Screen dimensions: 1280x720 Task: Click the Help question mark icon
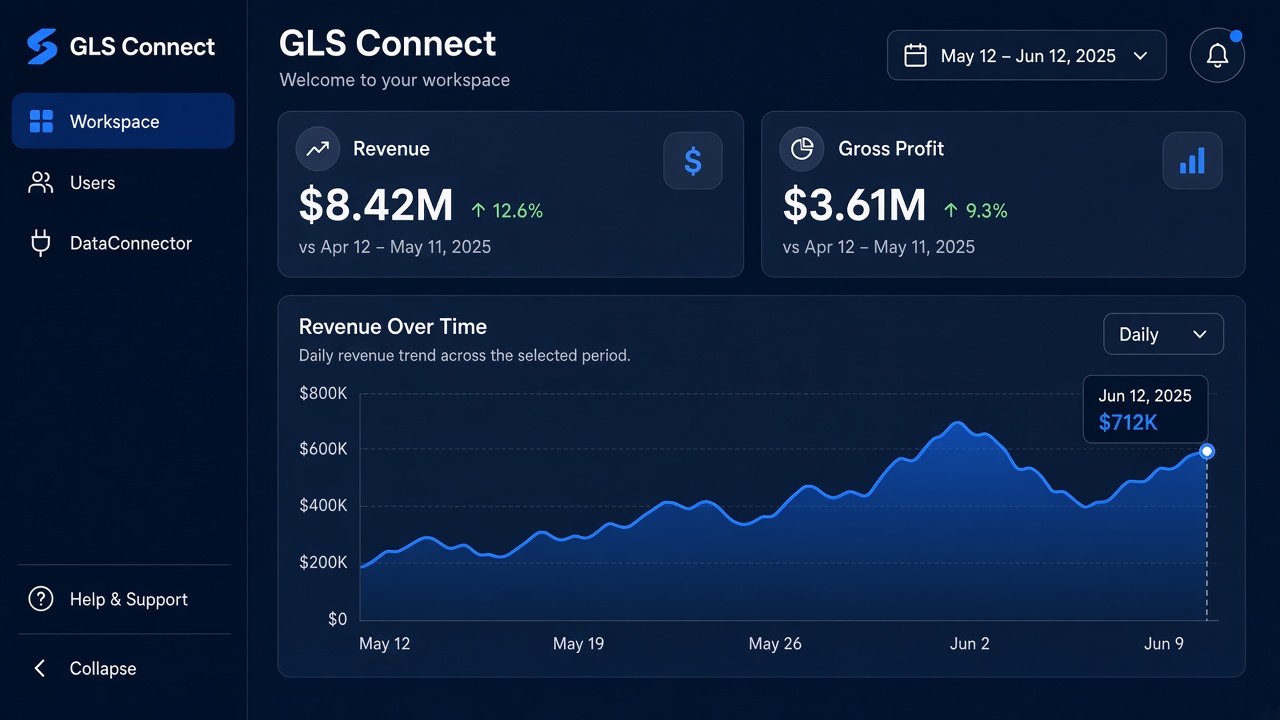click(x=41, y=599)
